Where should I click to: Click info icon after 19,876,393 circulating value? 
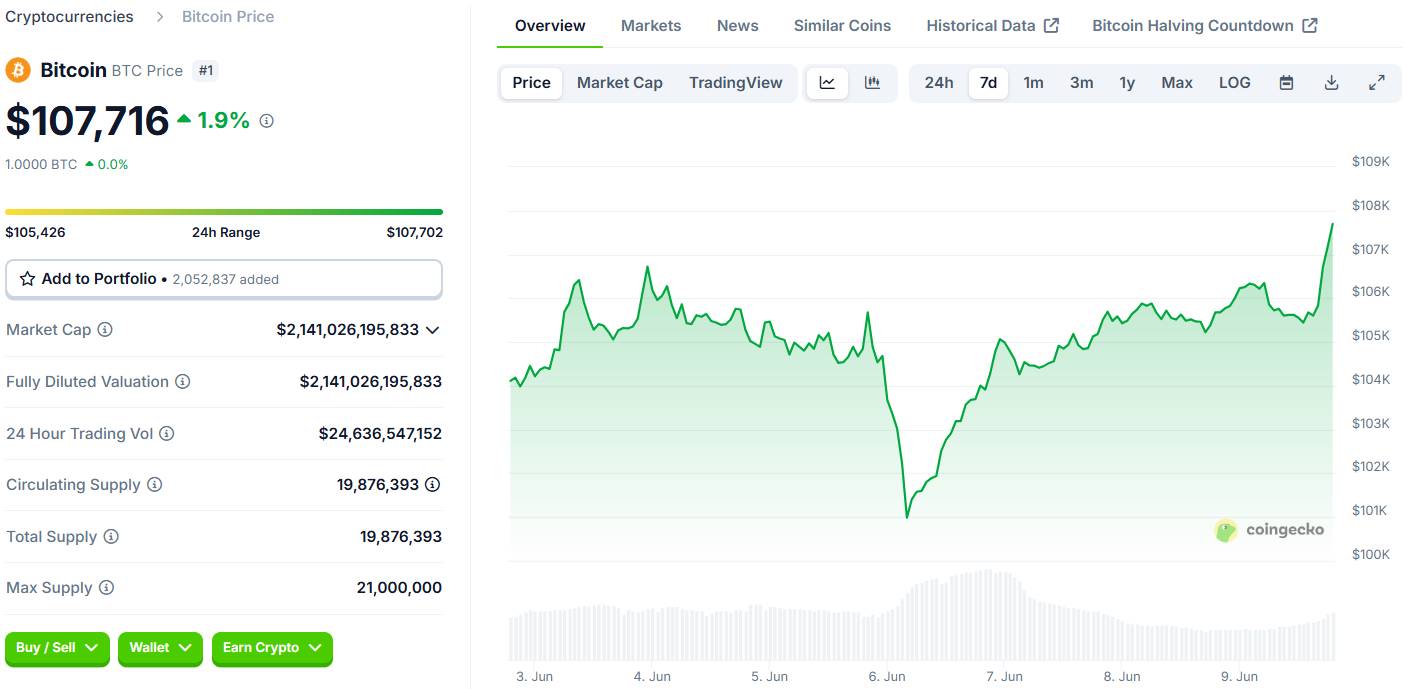(432, 485)
